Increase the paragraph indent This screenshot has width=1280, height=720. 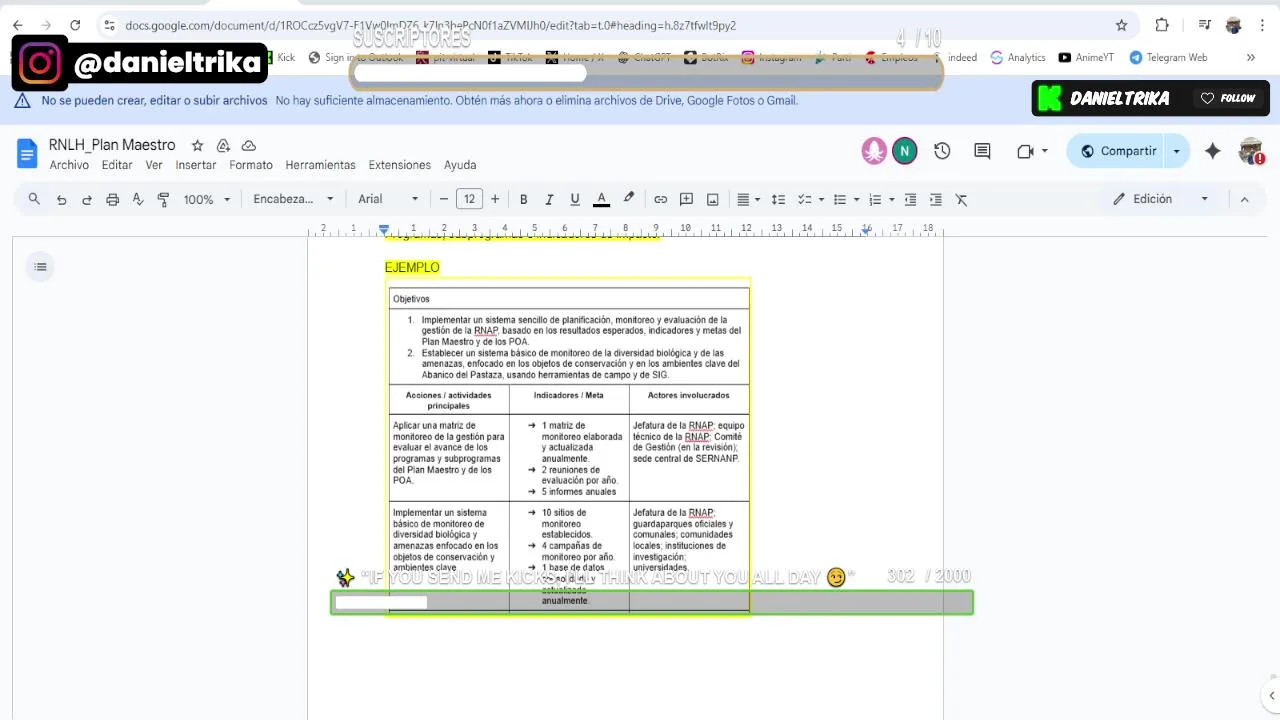[x=936, y=199]
